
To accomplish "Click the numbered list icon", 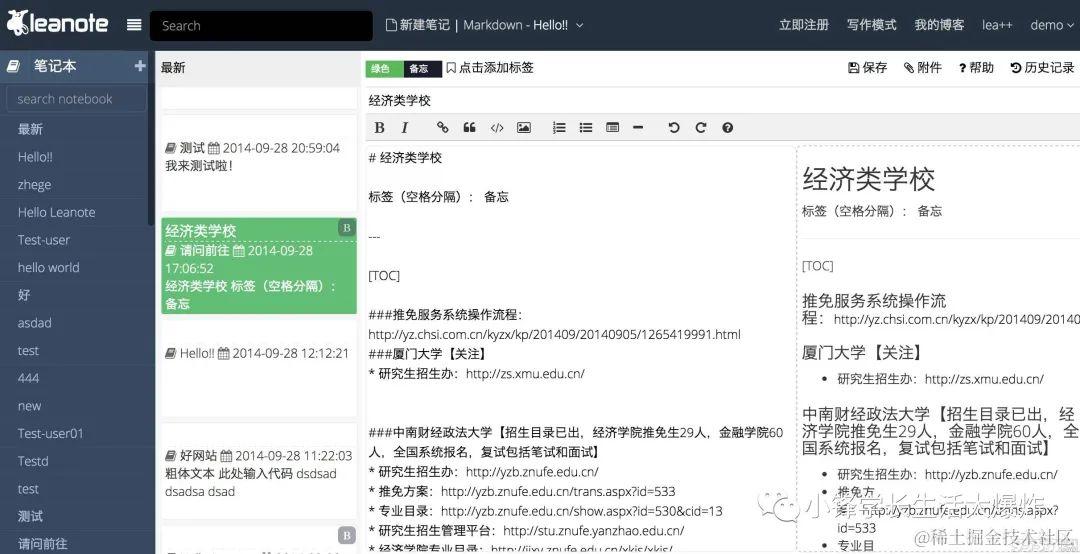I will coord(559,127).
